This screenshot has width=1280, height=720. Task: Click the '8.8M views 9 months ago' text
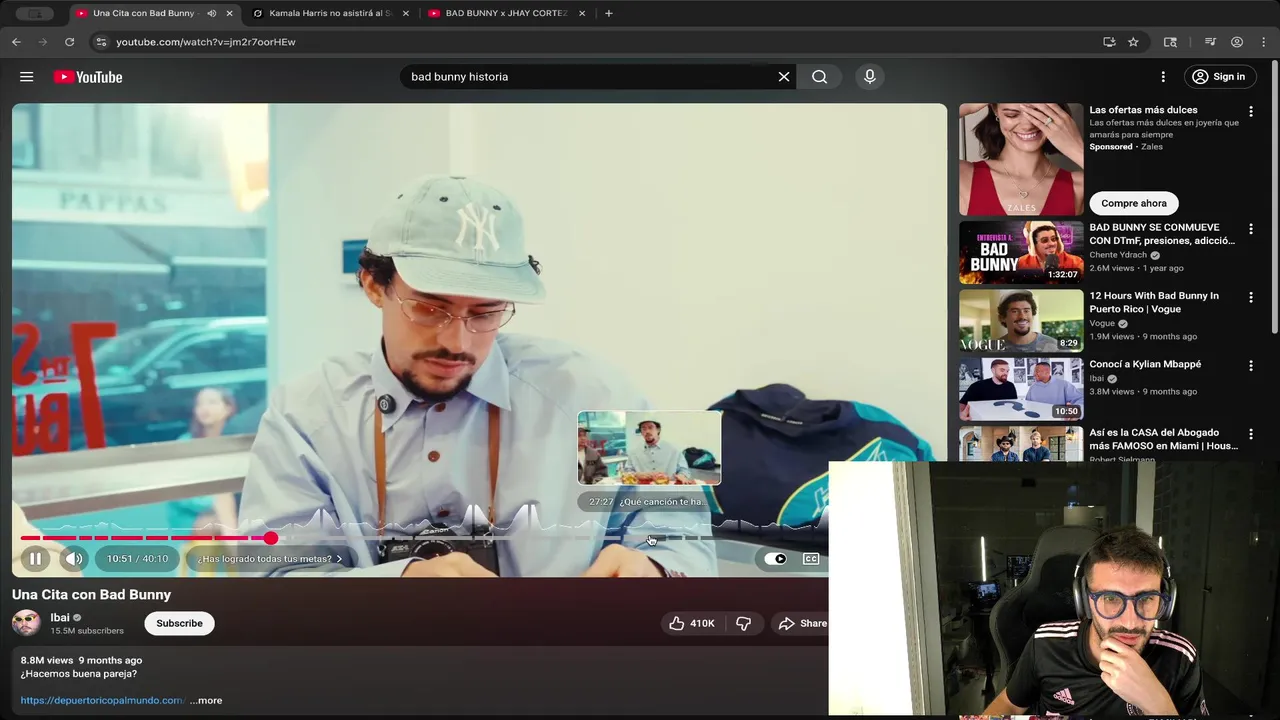pyautogui.click(x=81, y=660)
